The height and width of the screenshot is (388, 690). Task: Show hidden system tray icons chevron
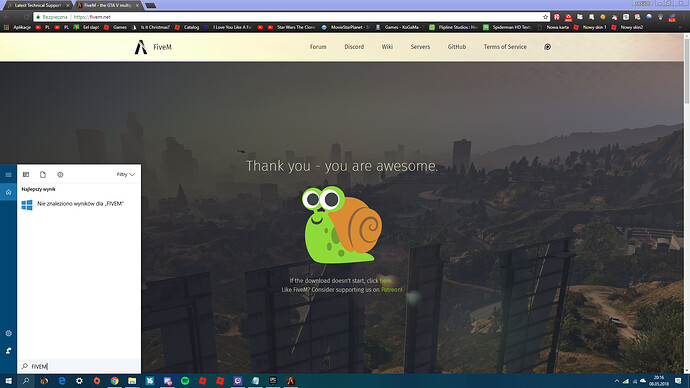[x=617, y=381]
